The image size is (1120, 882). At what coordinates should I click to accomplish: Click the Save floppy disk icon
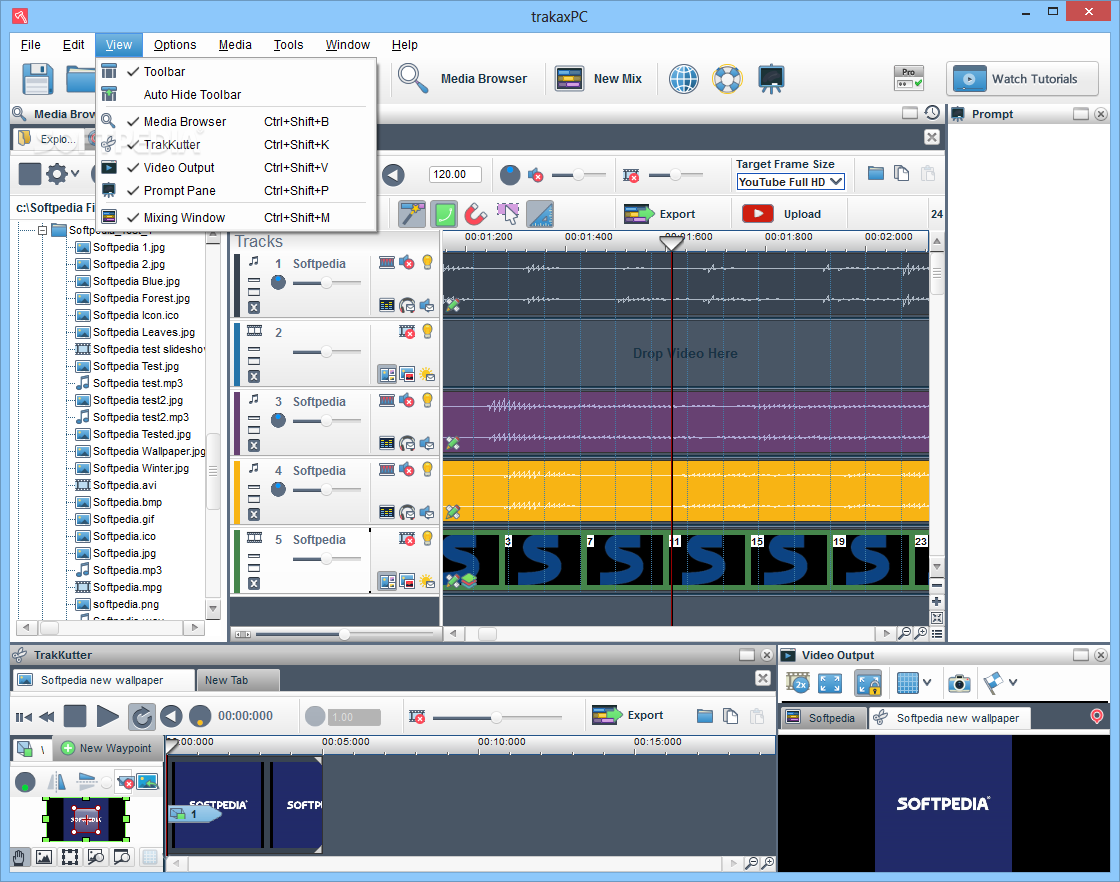click(37, 79)
